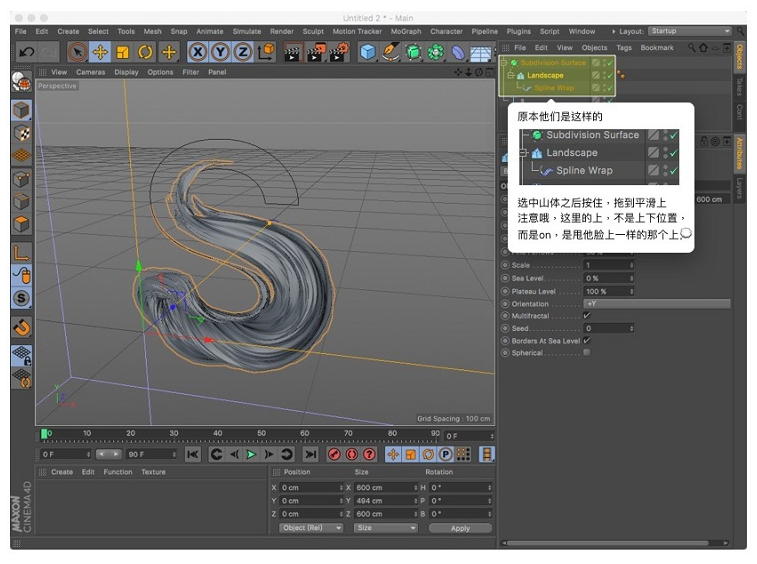Screen dimensions: 757x564
Task: Disable Borders At Sea Level checkbox
Action: 587,340
